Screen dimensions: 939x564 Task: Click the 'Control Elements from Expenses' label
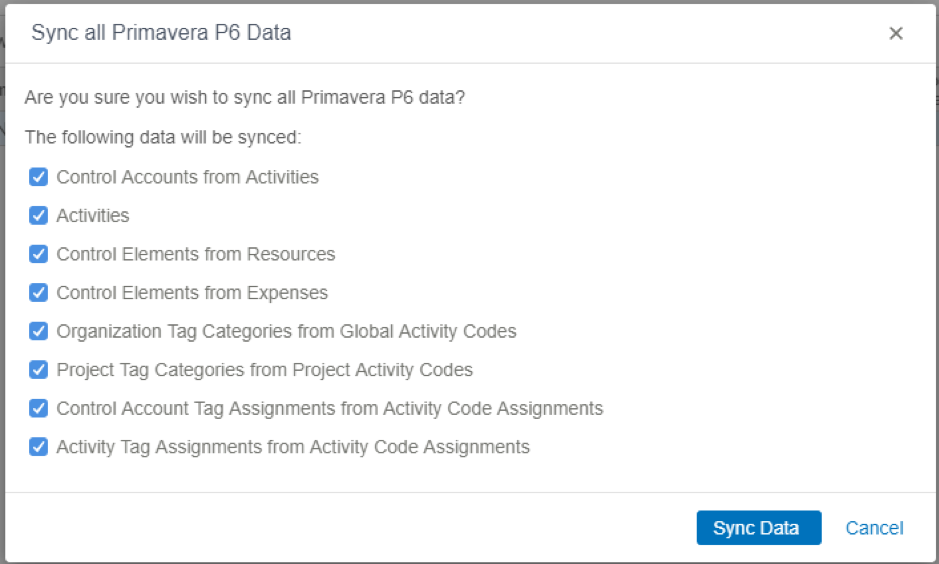tap(192, 293)
